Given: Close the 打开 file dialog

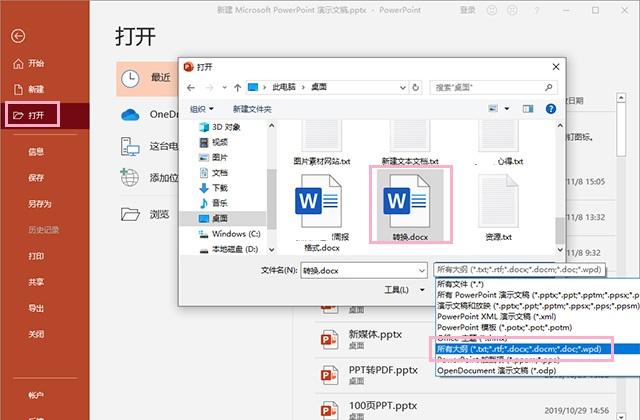Looking at the screenshot, I should [556, 67].
